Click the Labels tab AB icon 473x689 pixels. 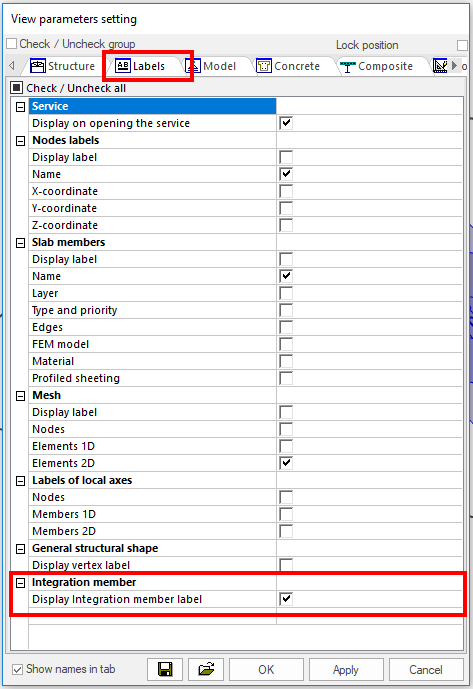coord(123,66)
